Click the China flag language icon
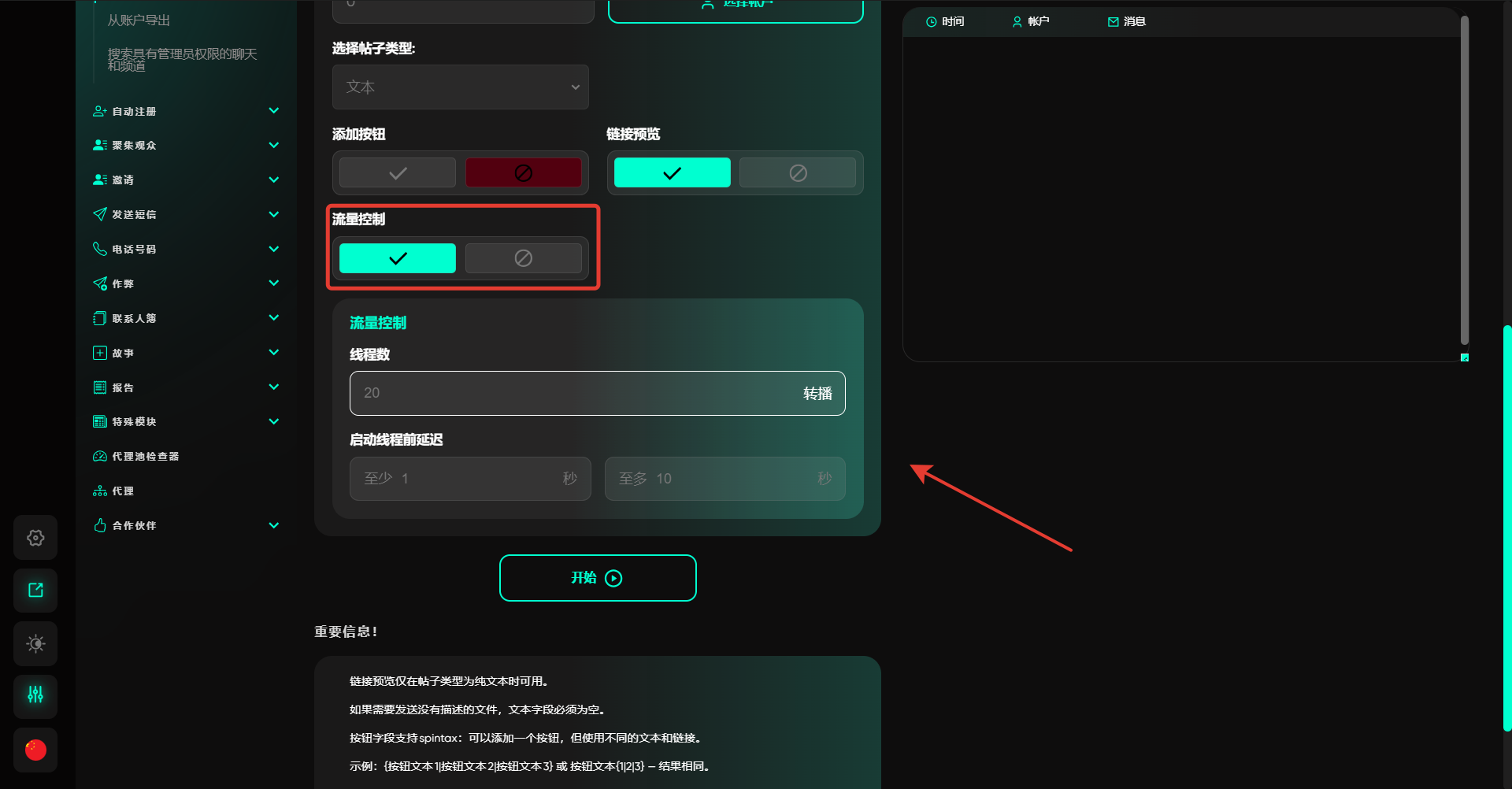 [x=35, y=750]
